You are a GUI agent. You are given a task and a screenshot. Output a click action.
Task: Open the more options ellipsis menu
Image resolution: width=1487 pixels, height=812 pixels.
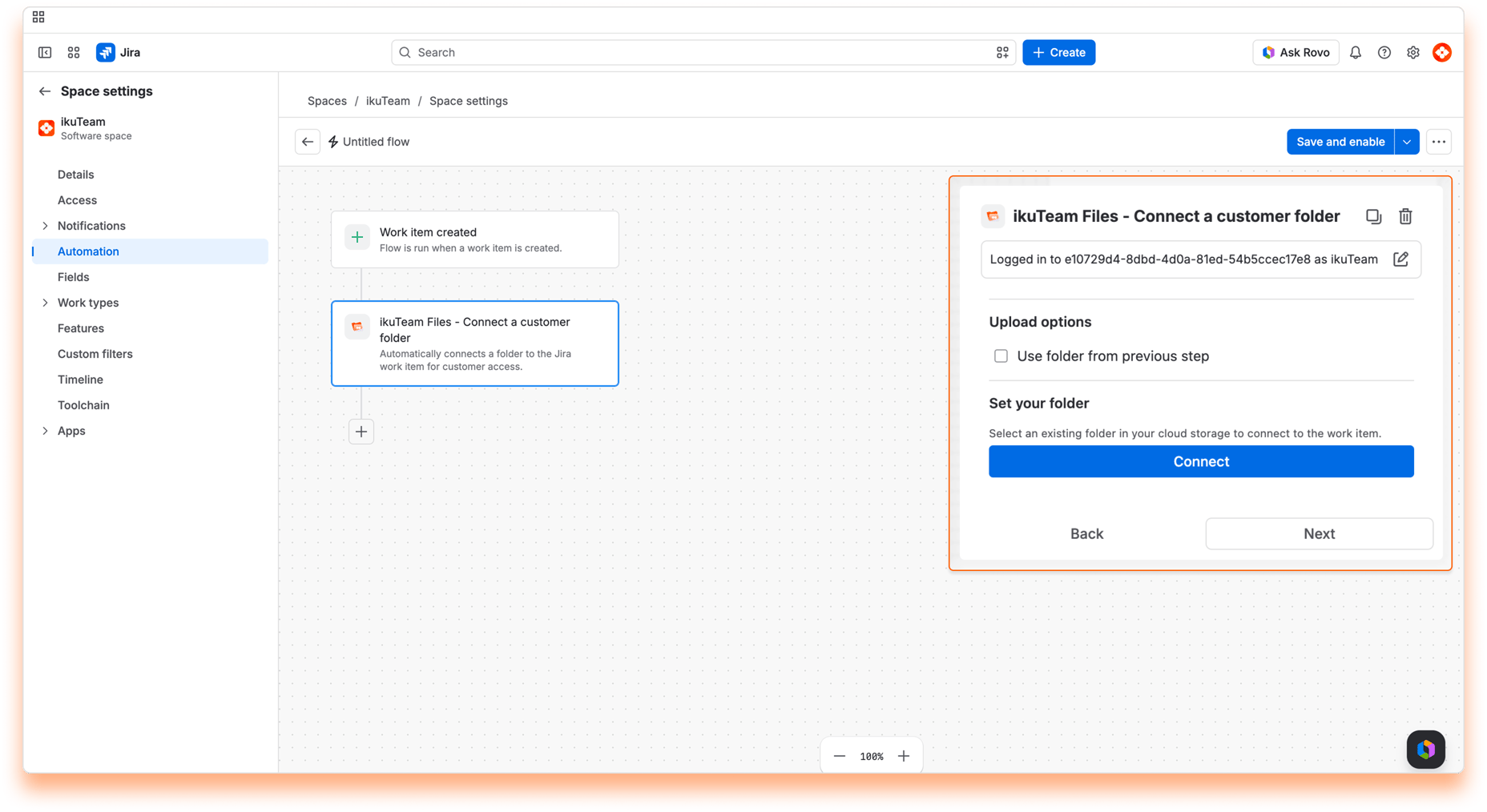click(x=1439, y=142)
